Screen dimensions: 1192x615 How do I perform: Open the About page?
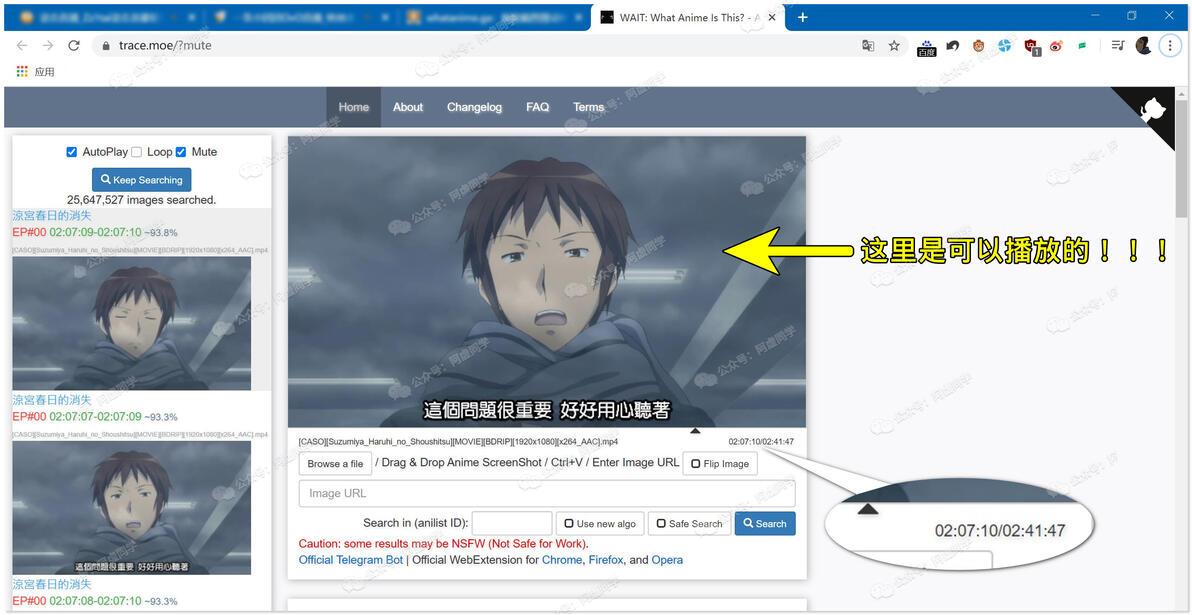coord(407,107)
